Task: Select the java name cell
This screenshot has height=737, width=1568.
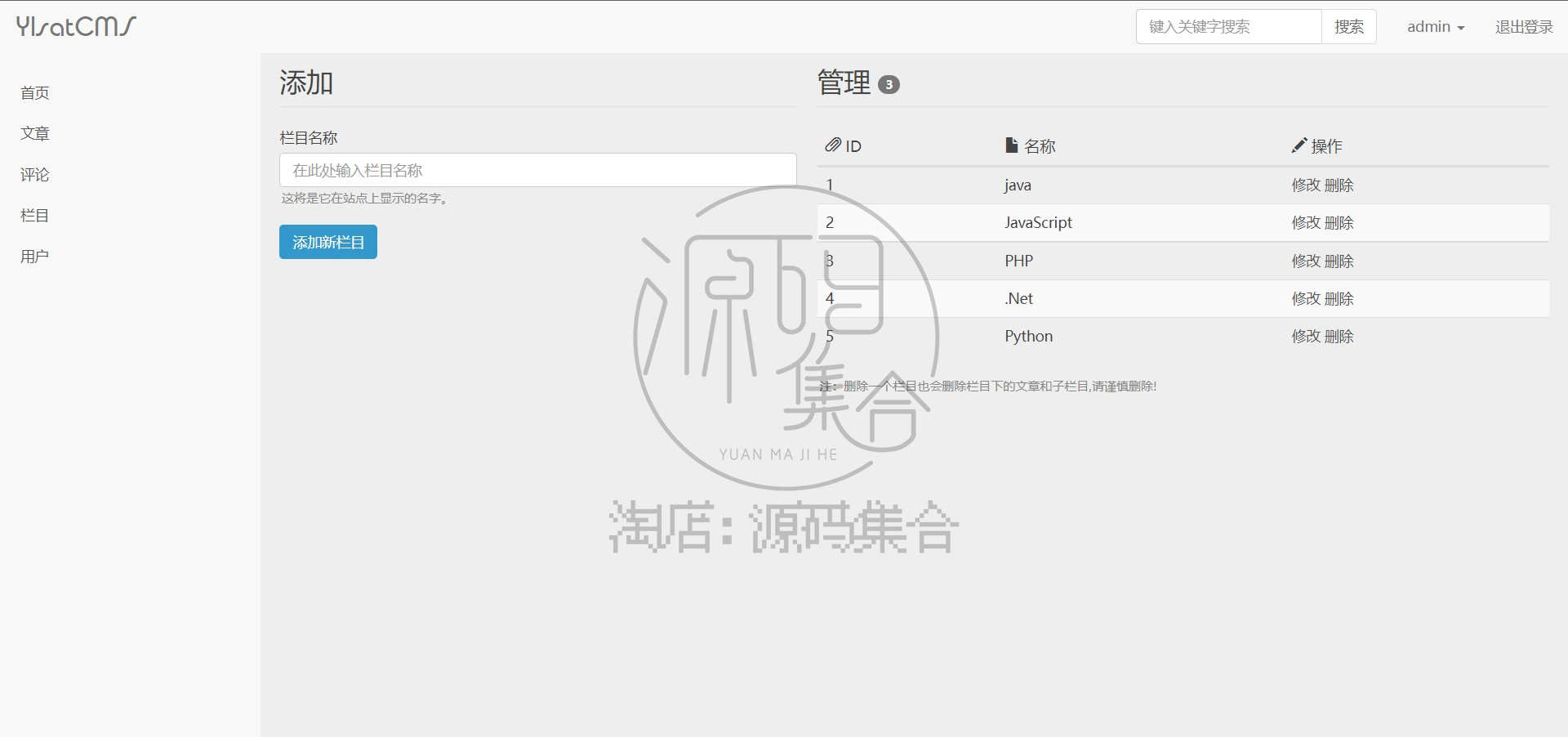Action: (x=1018, y=185)
